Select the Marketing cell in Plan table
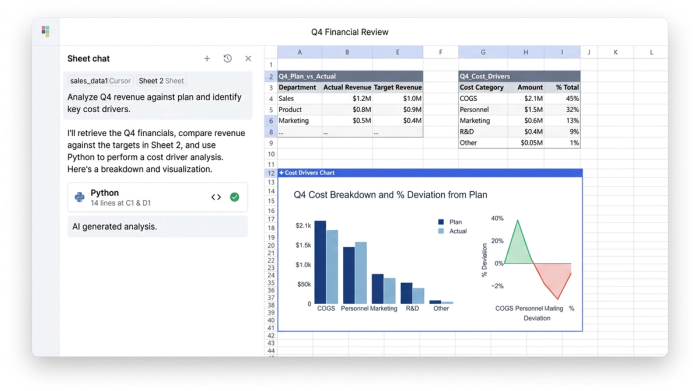Image resolution: width=700 pixels, height=391 pixels. (300, 121)
